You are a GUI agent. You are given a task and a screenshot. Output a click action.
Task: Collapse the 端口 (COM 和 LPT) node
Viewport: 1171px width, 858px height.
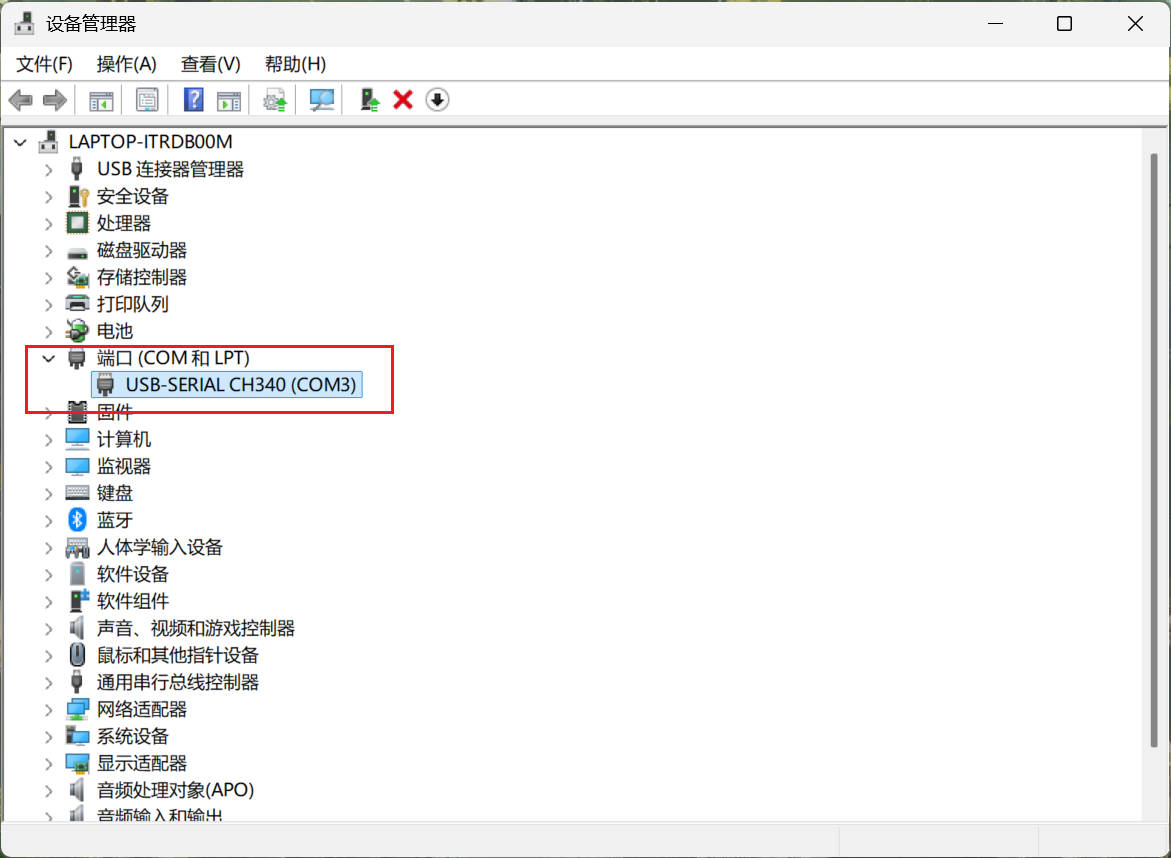(x=49, y=358)
